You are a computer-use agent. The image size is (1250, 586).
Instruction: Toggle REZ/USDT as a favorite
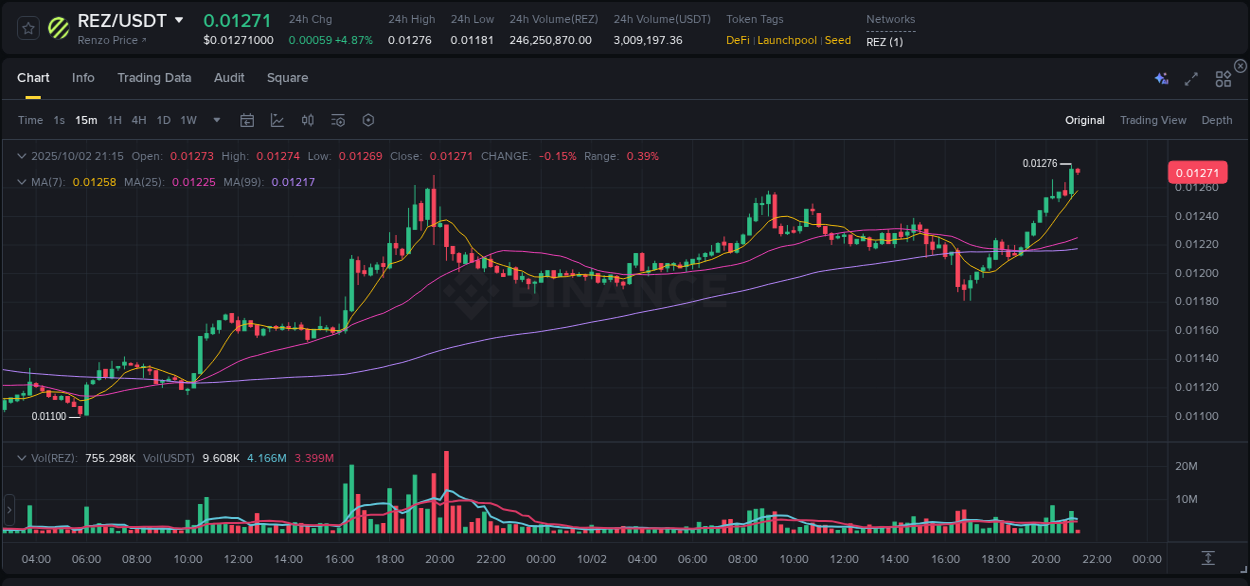27,27
